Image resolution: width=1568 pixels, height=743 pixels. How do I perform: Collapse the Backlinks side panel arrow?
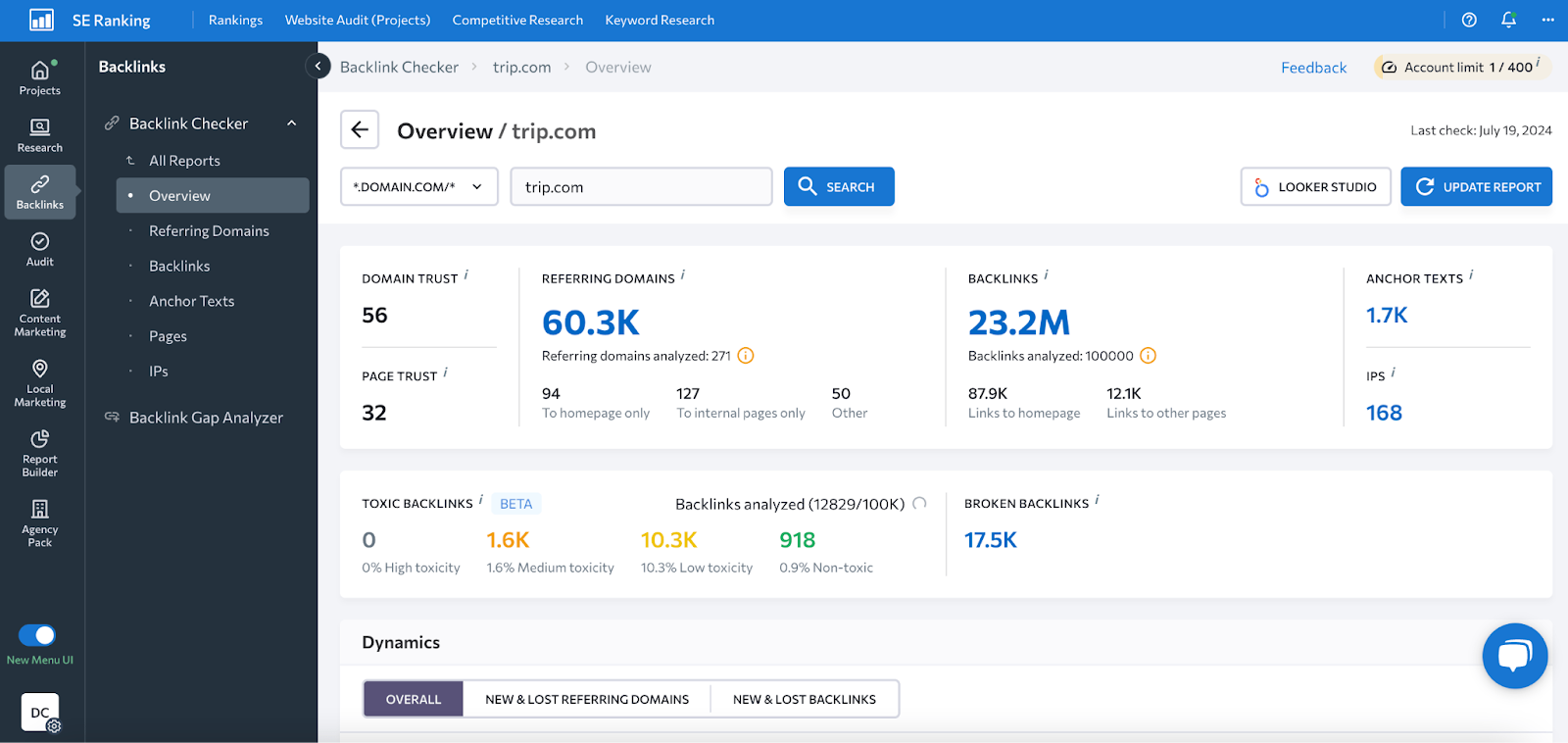click(x=318, y=66)
